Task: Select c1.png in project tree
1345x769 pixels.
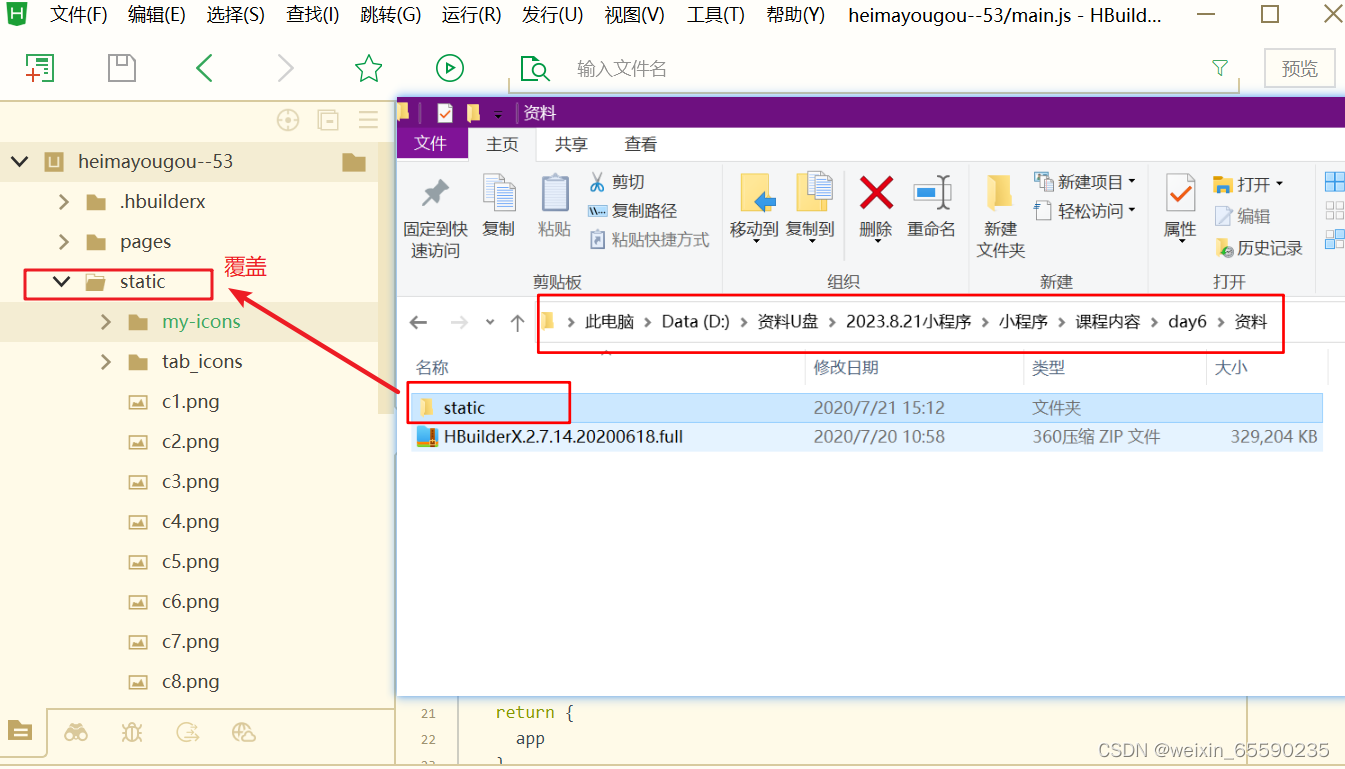Action: [190, 401]
